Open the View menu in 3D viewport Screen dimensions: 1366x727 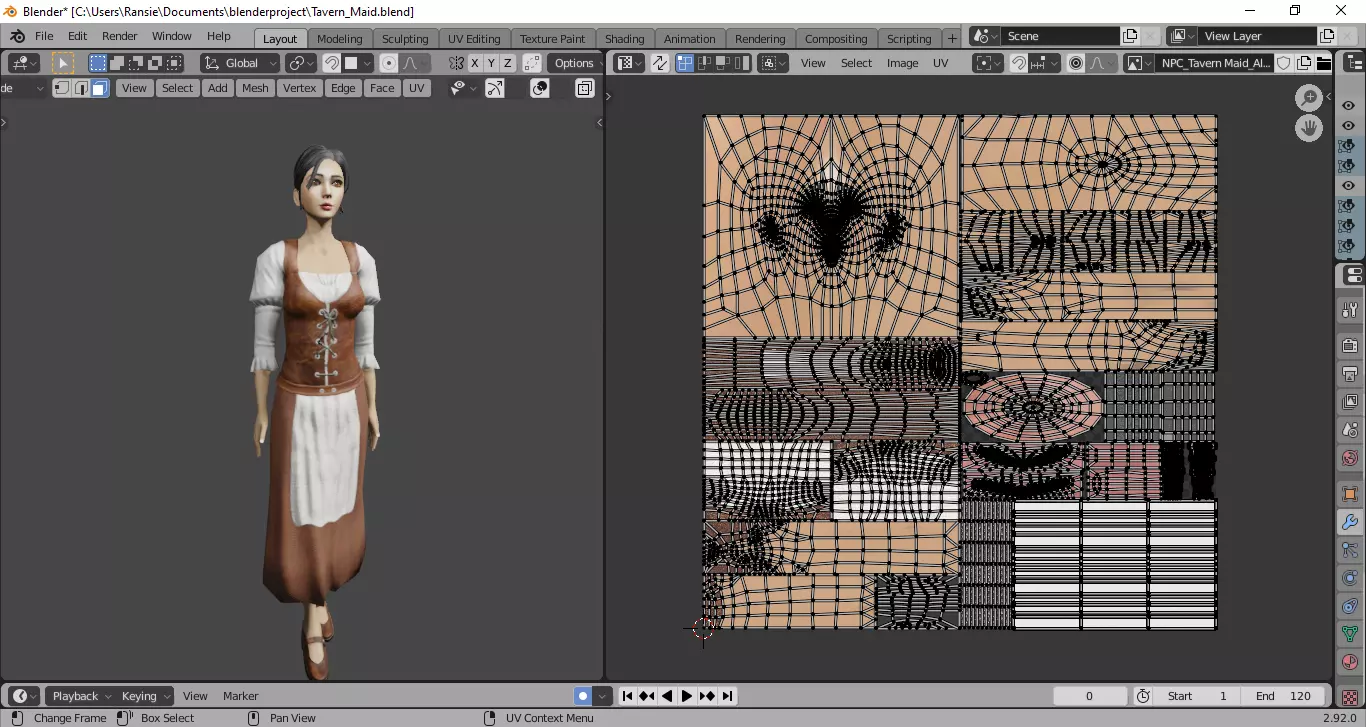point(134,88)
